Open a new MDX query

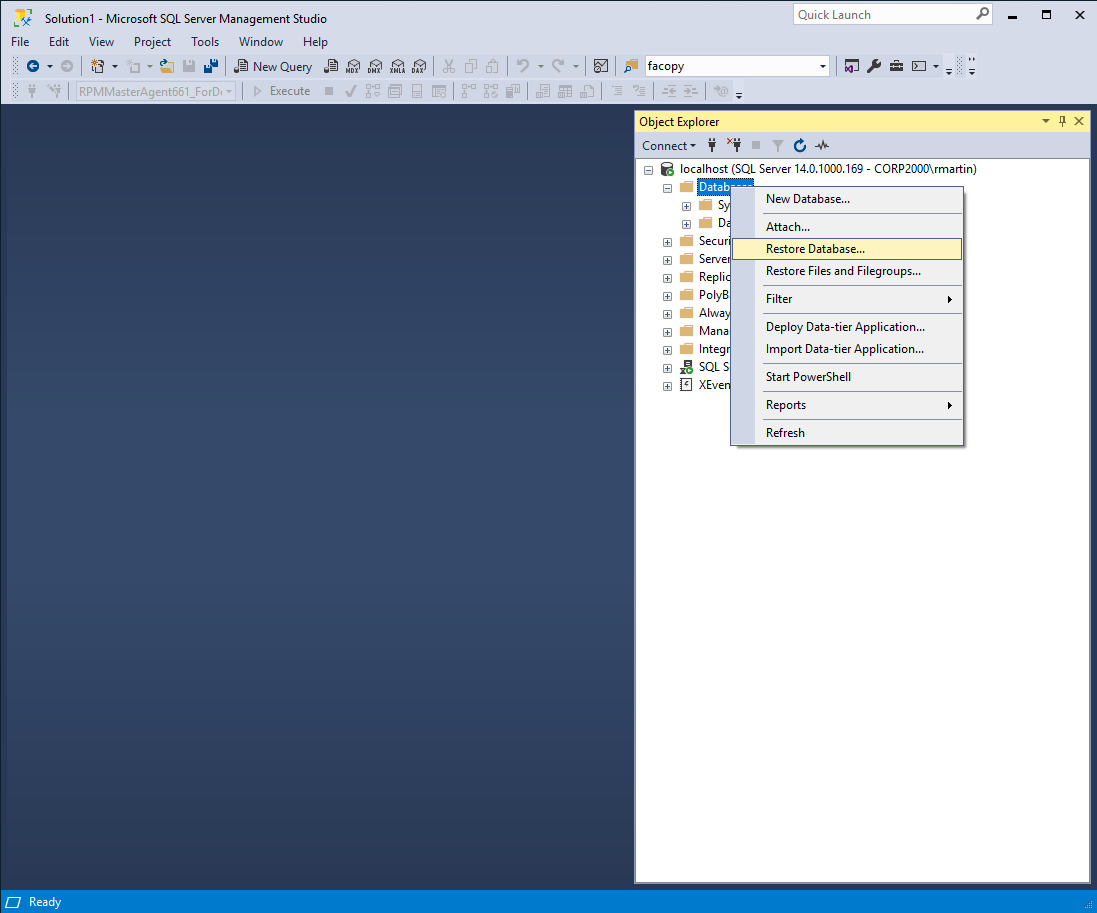coord(353,66)
